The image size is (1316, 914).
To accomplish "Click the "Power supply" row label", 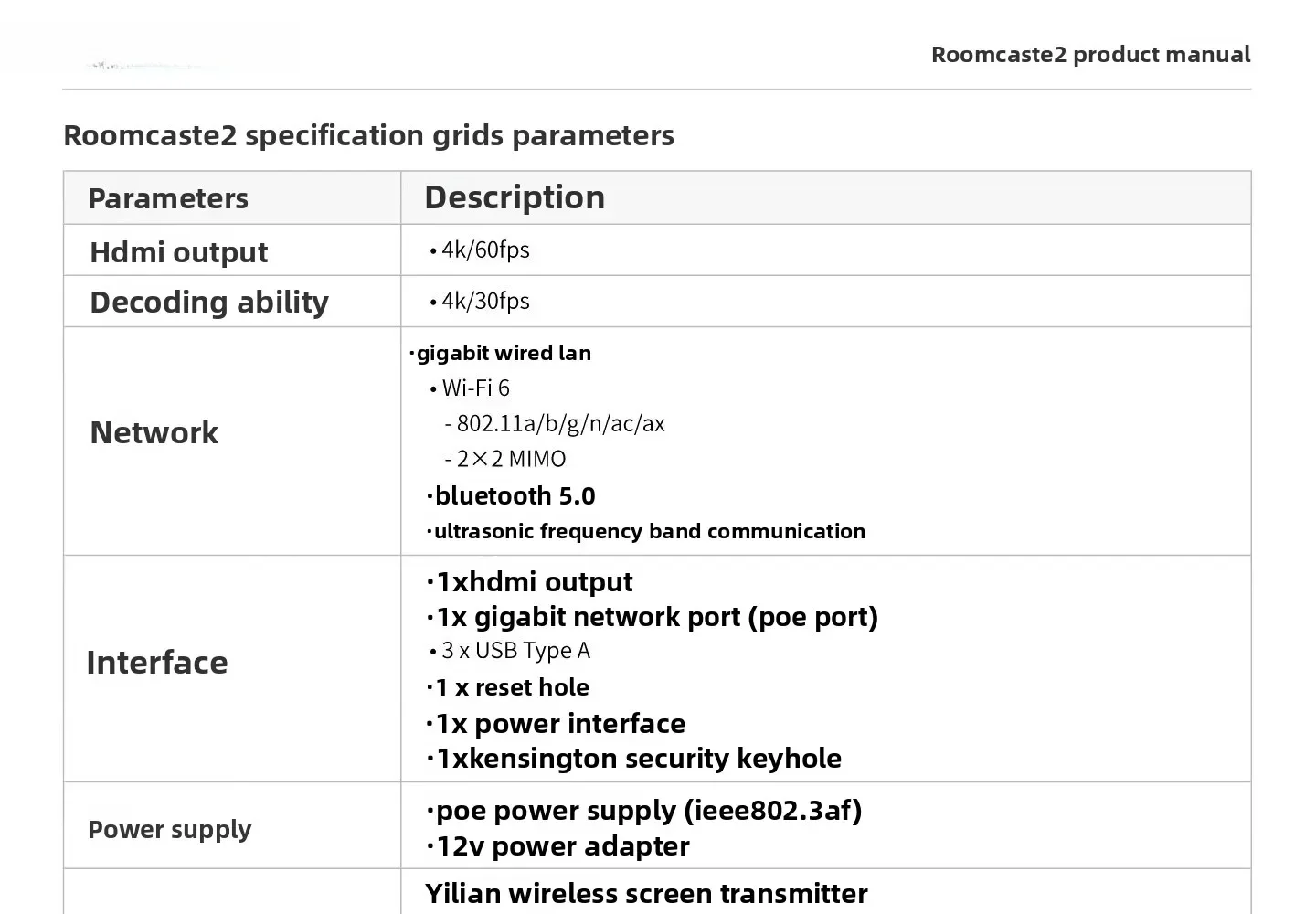I will 170,829.
